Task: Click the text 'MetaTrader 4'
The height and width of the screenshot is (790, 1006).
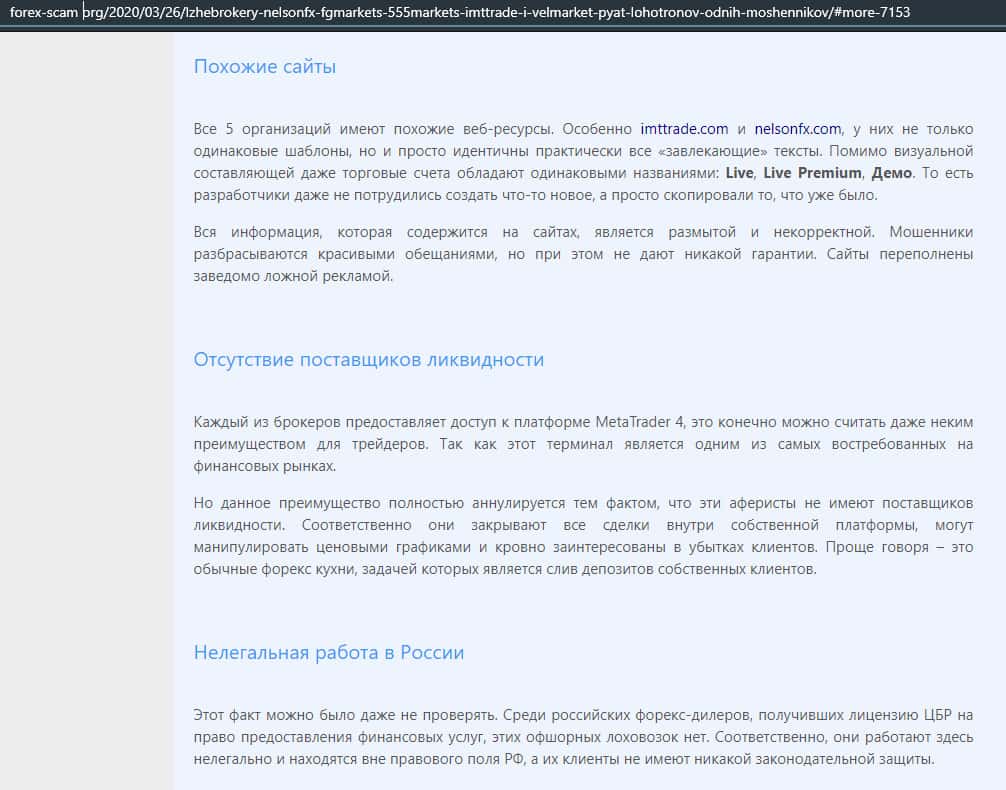Action: pyautogui.click(x=639, y=422)
